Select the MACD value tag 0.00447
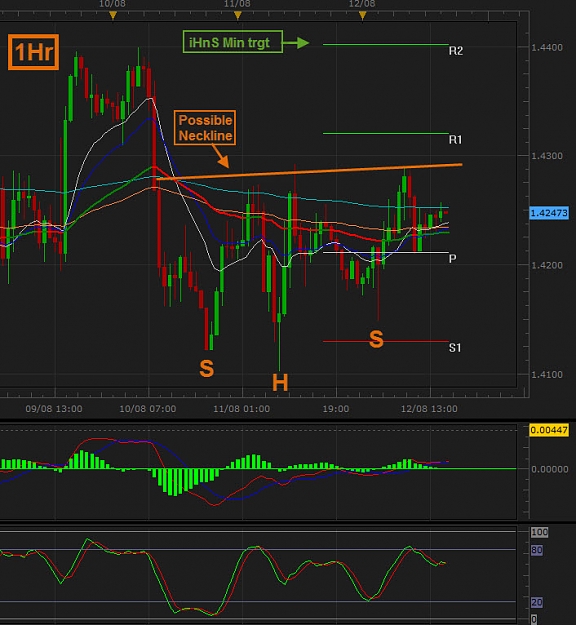 point(549,430)
